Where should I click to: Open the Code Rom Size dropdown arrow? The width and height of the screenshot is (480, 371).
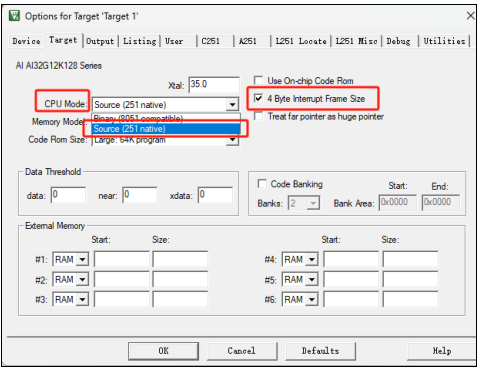coord(232,140)
